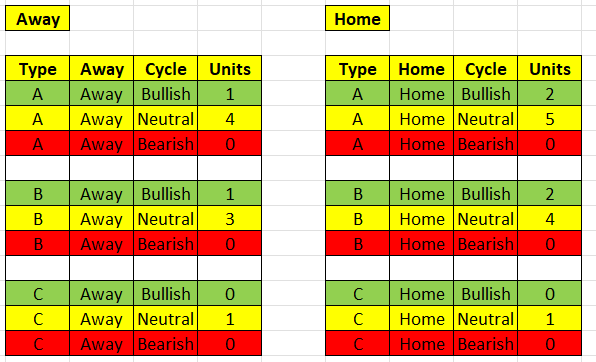
Task: Select Units value 5 for Home A Neutral
Action: tap(550, 119)
